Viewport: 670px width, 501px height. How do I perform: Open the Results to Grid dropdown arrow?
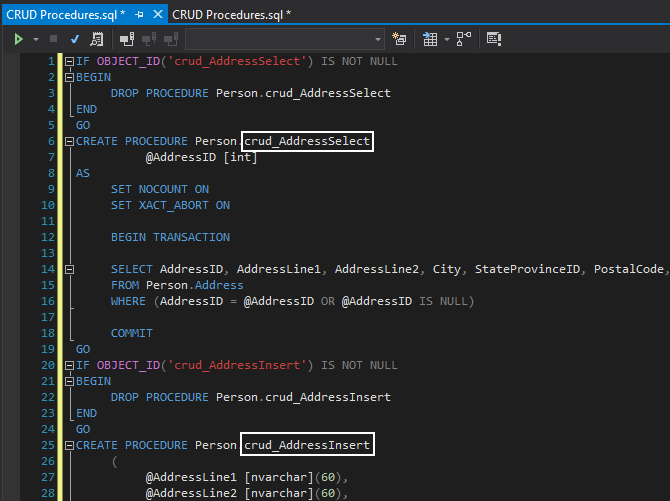point(447,39)
